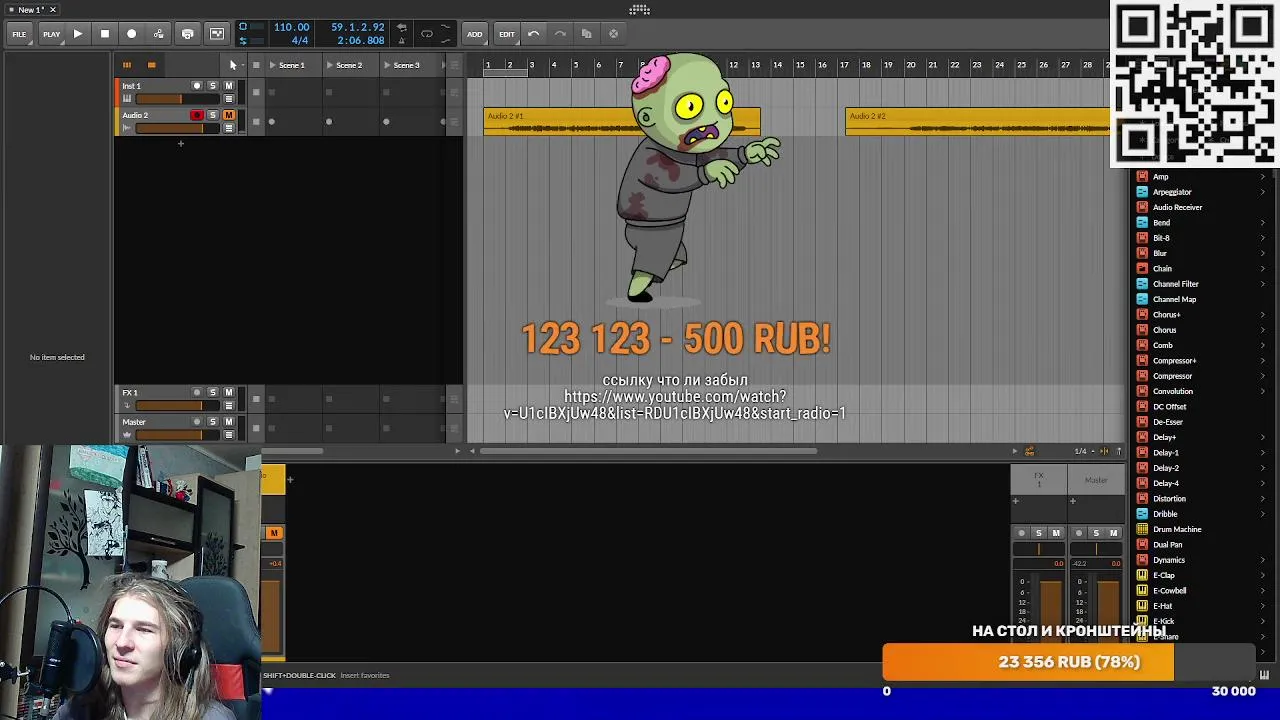The height and width of the screenshot is (720, 1280).
Task: Toggle the loop icon in transport
Action: (x=427, y=34)
